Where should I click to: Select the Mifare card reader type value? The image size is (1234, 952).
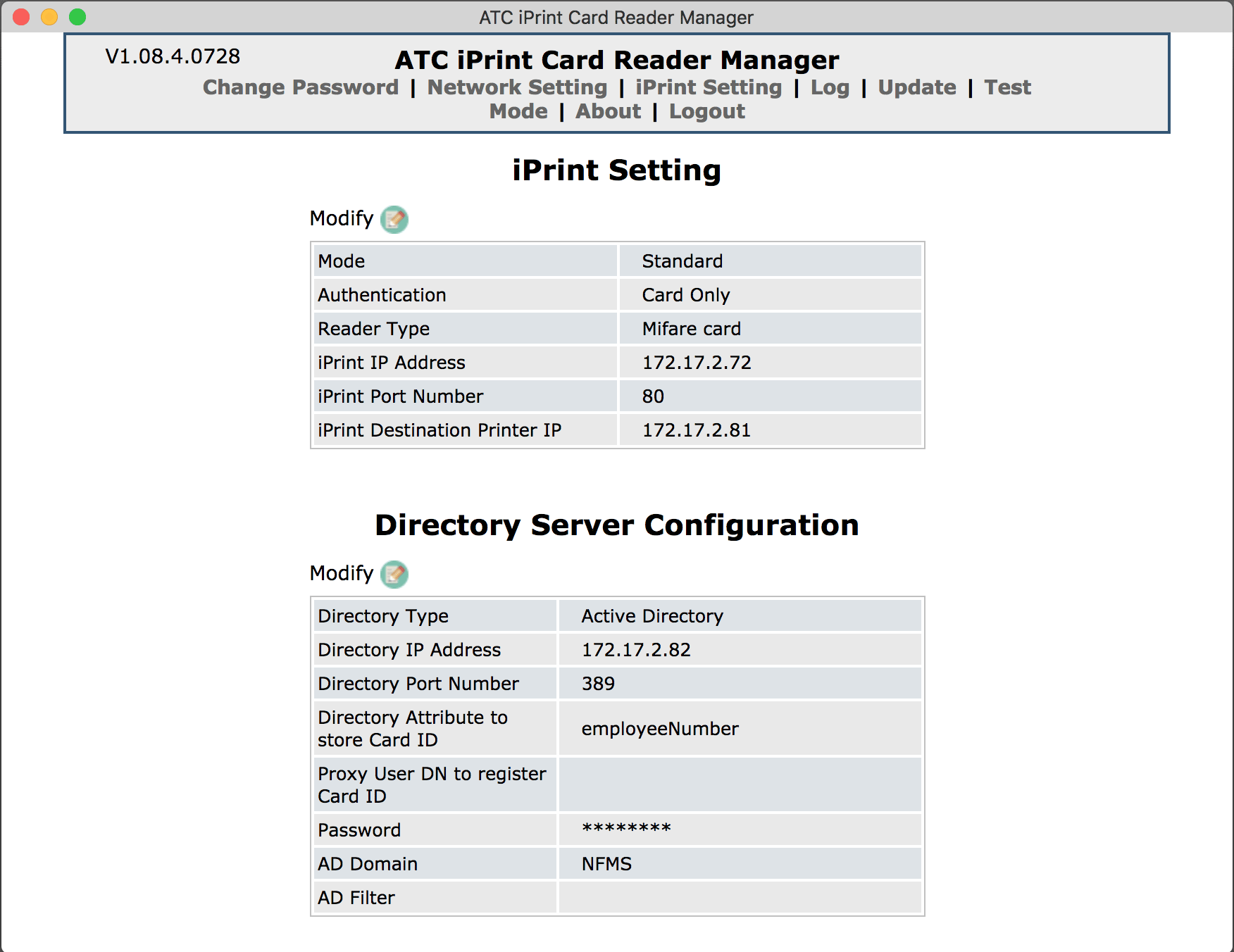770,329
